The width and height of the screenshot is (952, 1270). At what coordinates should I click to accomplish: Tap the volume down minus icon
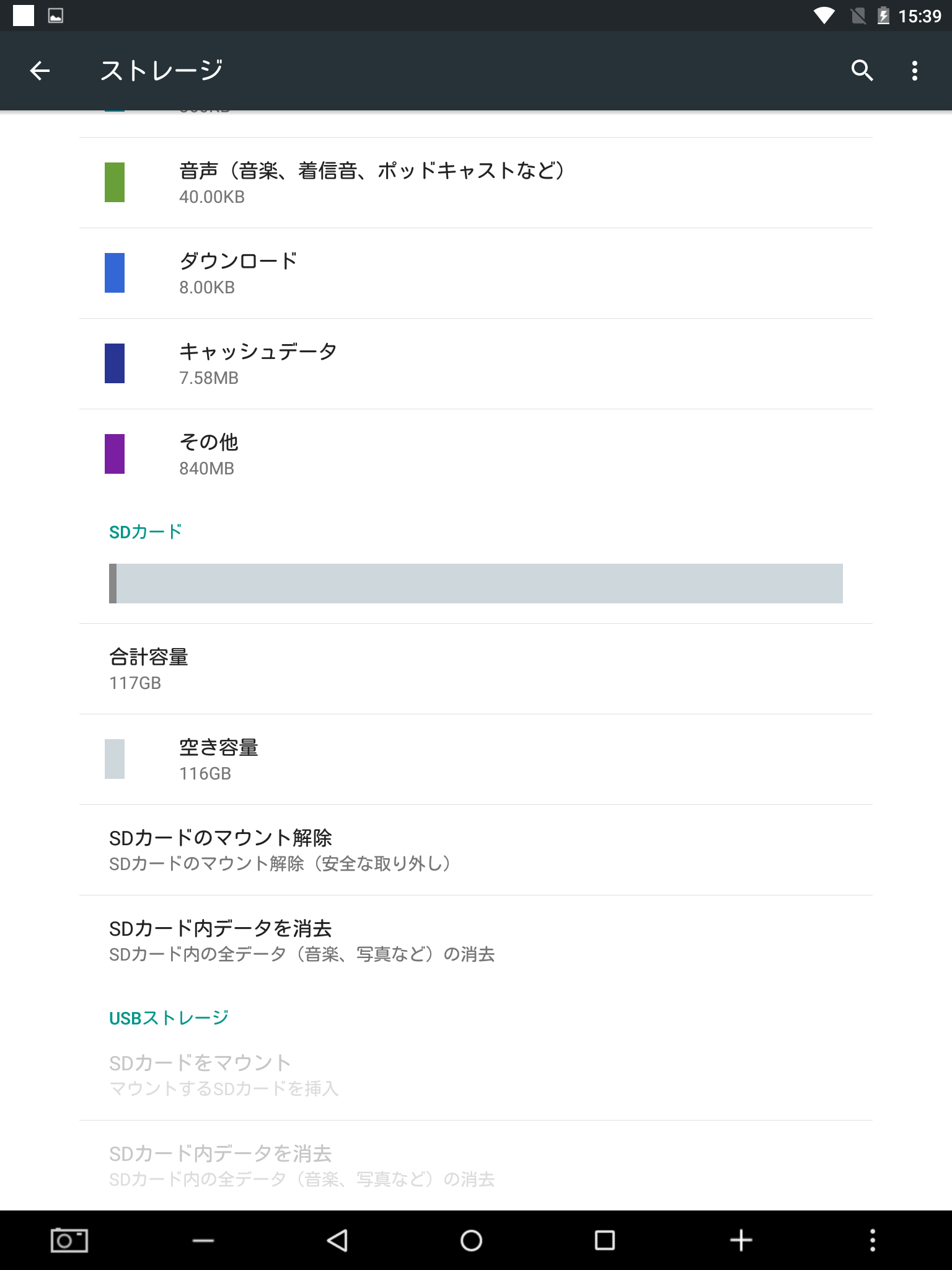(203, 1241)
